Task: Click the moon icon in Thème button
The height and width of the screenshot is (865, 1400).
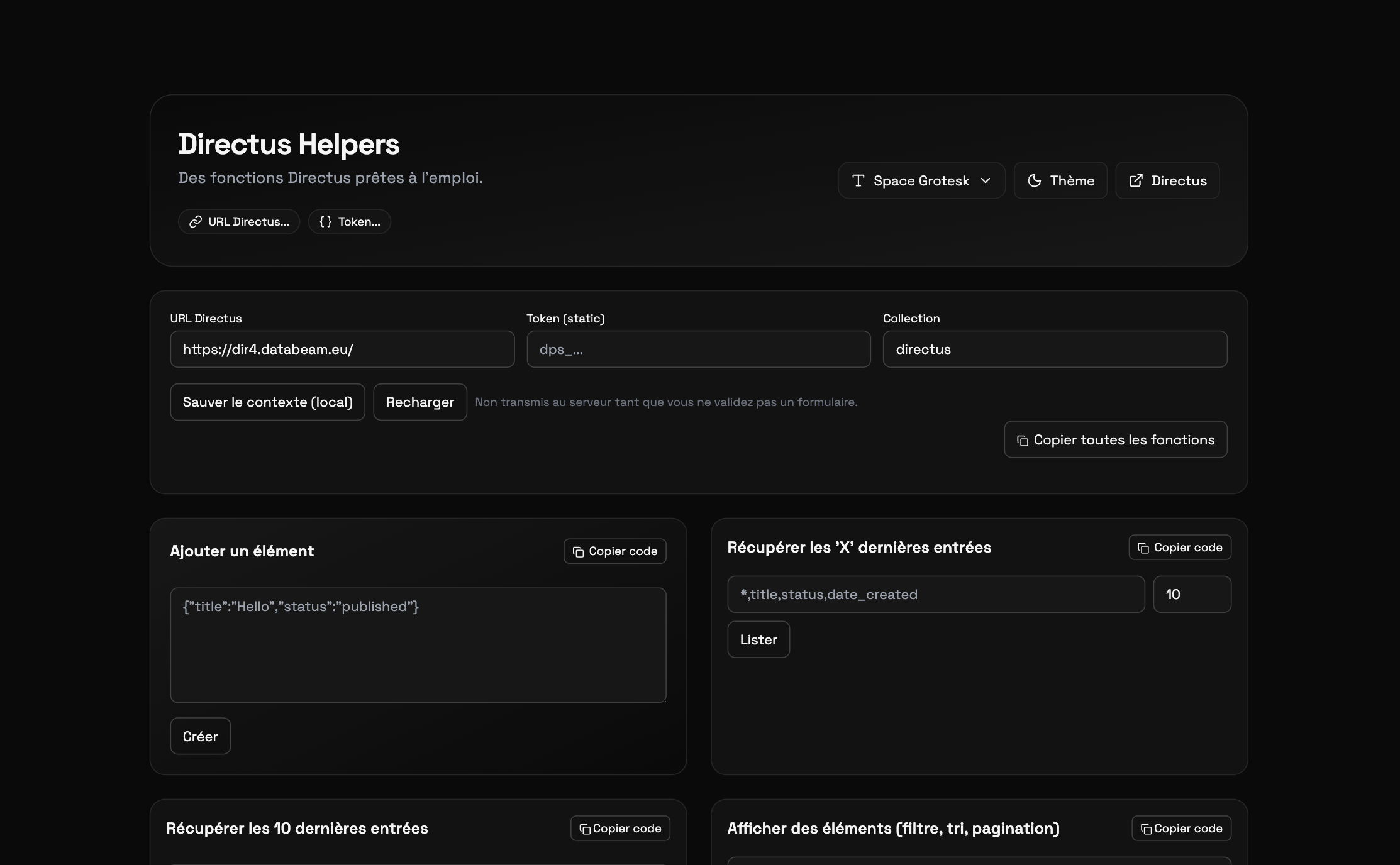Action: click(1035, 181)
